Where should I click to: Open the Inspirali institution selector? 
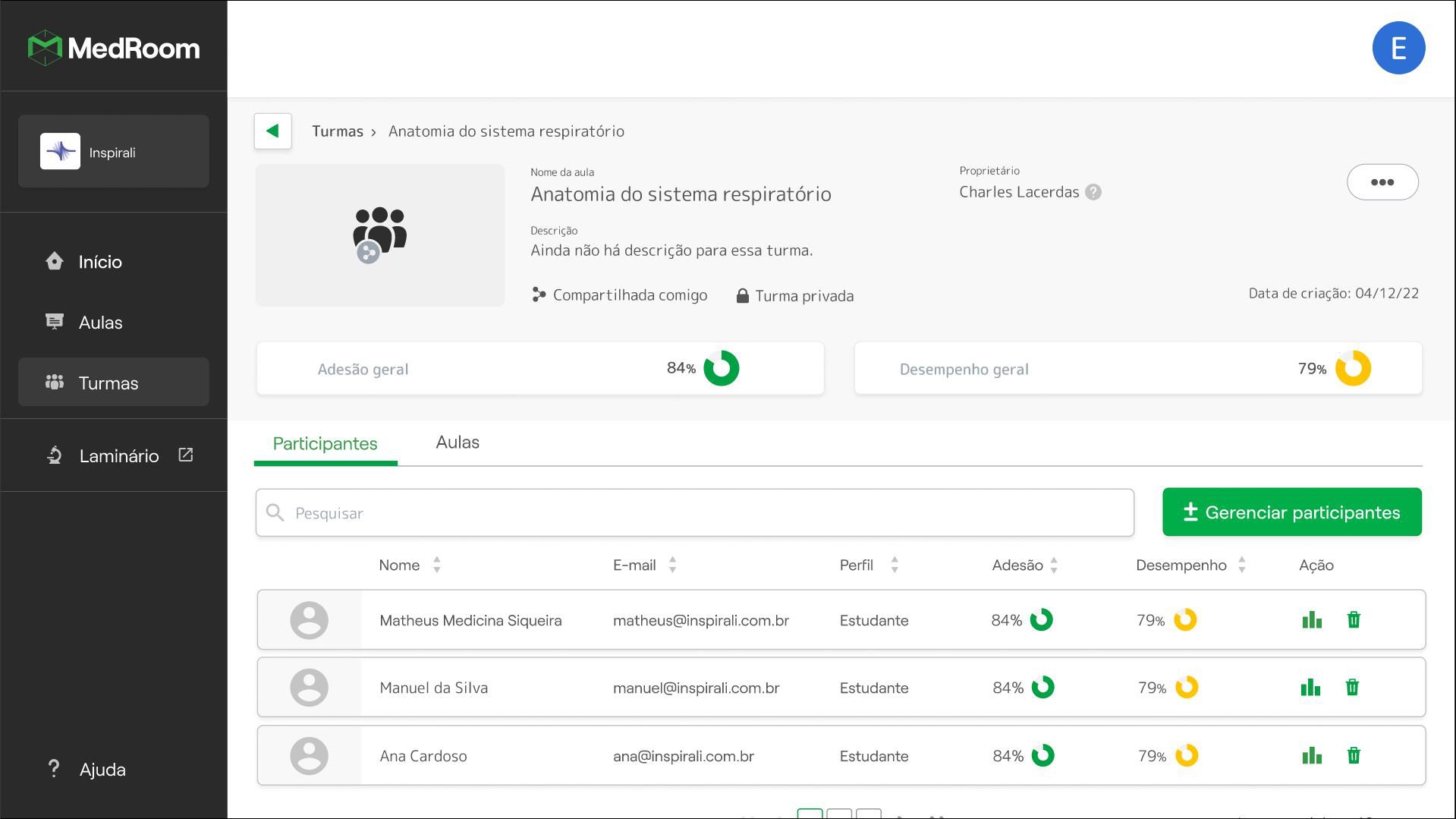[114, 152]
